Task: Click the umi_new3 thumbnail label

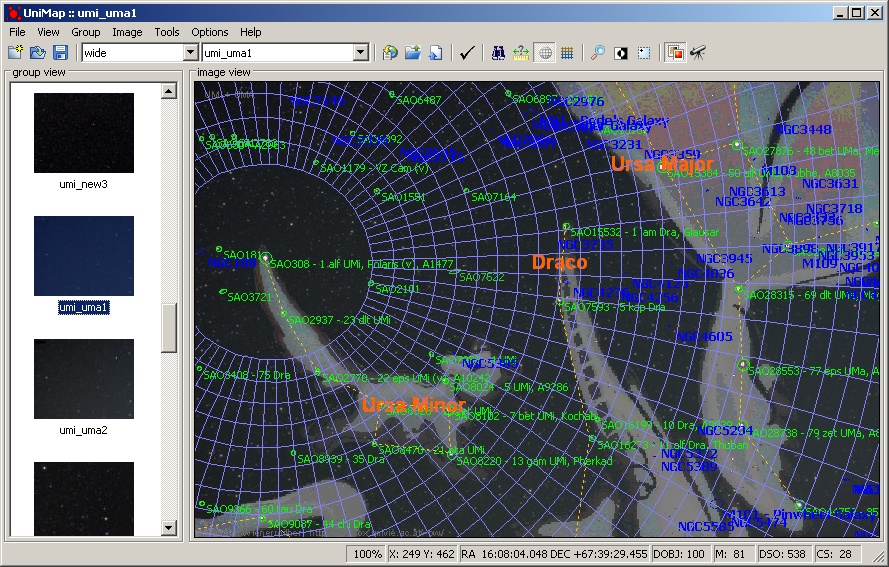Action: [83, 184]
